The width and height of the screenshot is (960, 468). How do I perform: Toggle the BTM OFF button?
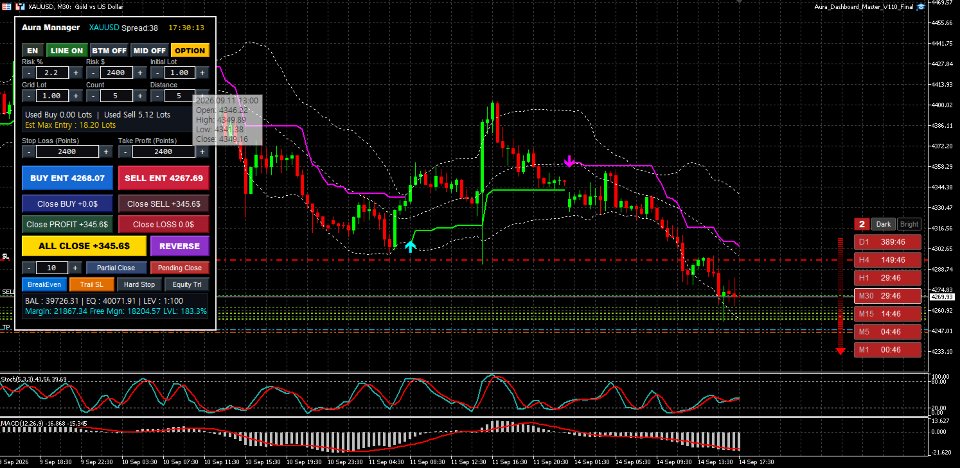tap(109, 51)
